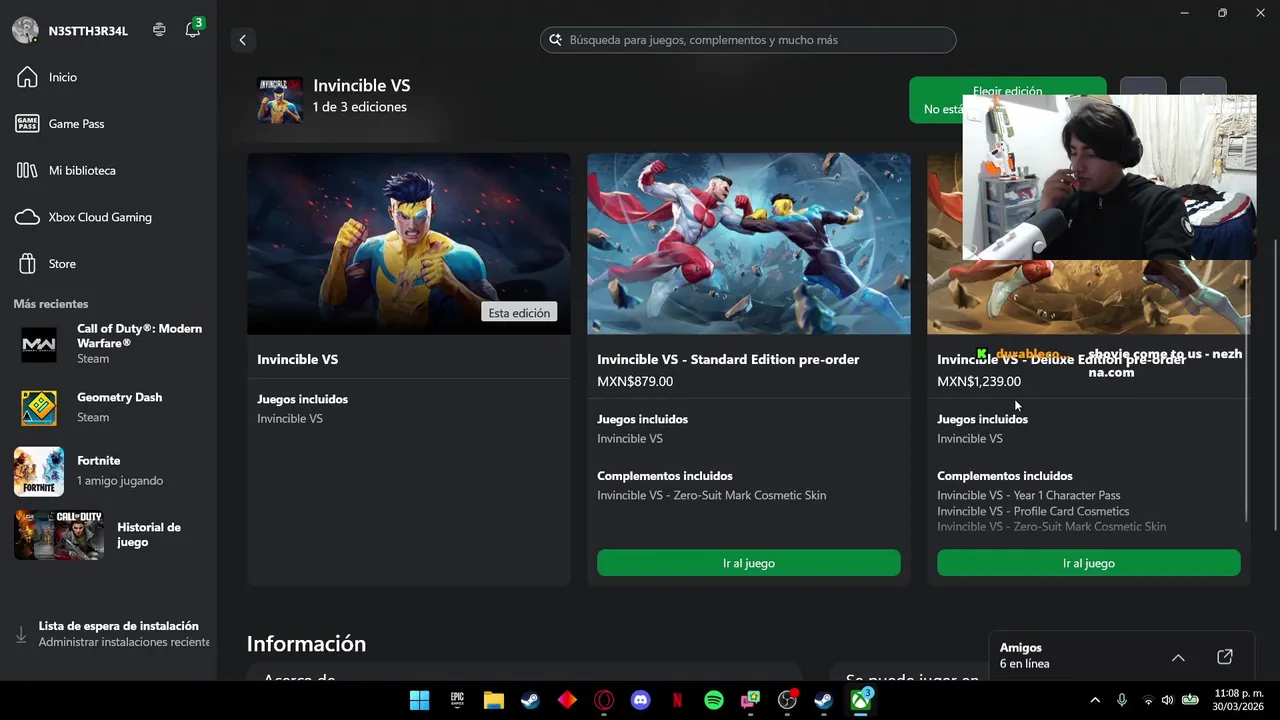This screenshot has width=1280, height=720.
Task: Open Spotify from taskbar
Action: [x=714, y=700]
